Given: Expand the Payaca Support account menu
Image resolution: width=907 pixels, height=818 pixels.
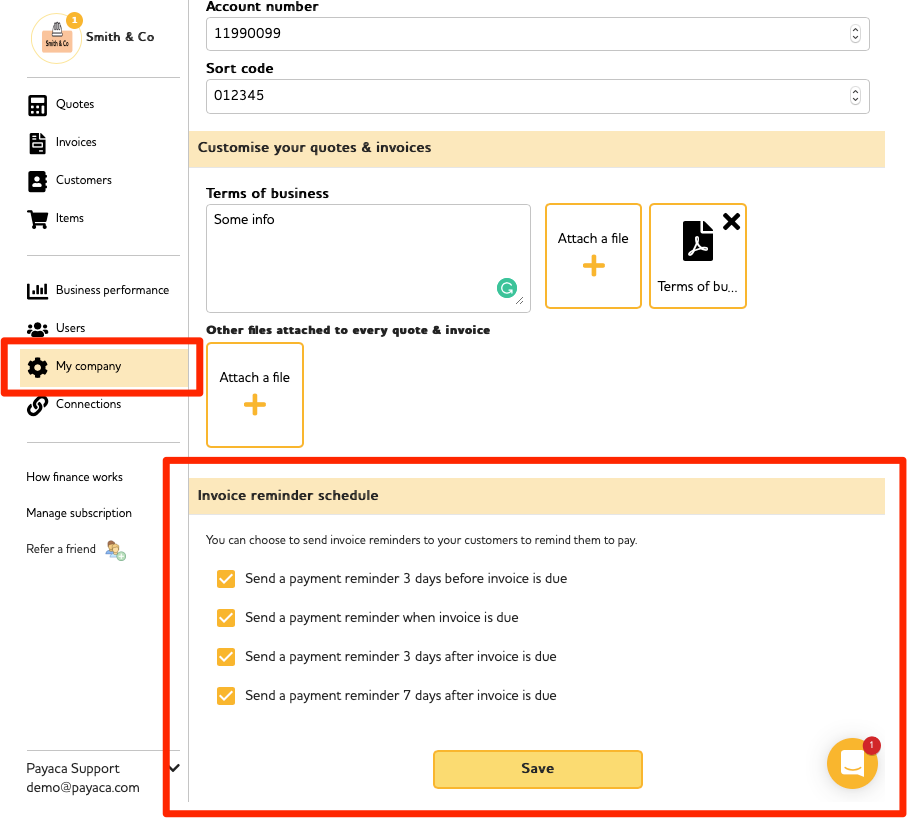Looking at the screenshot, I should (175, 768).
